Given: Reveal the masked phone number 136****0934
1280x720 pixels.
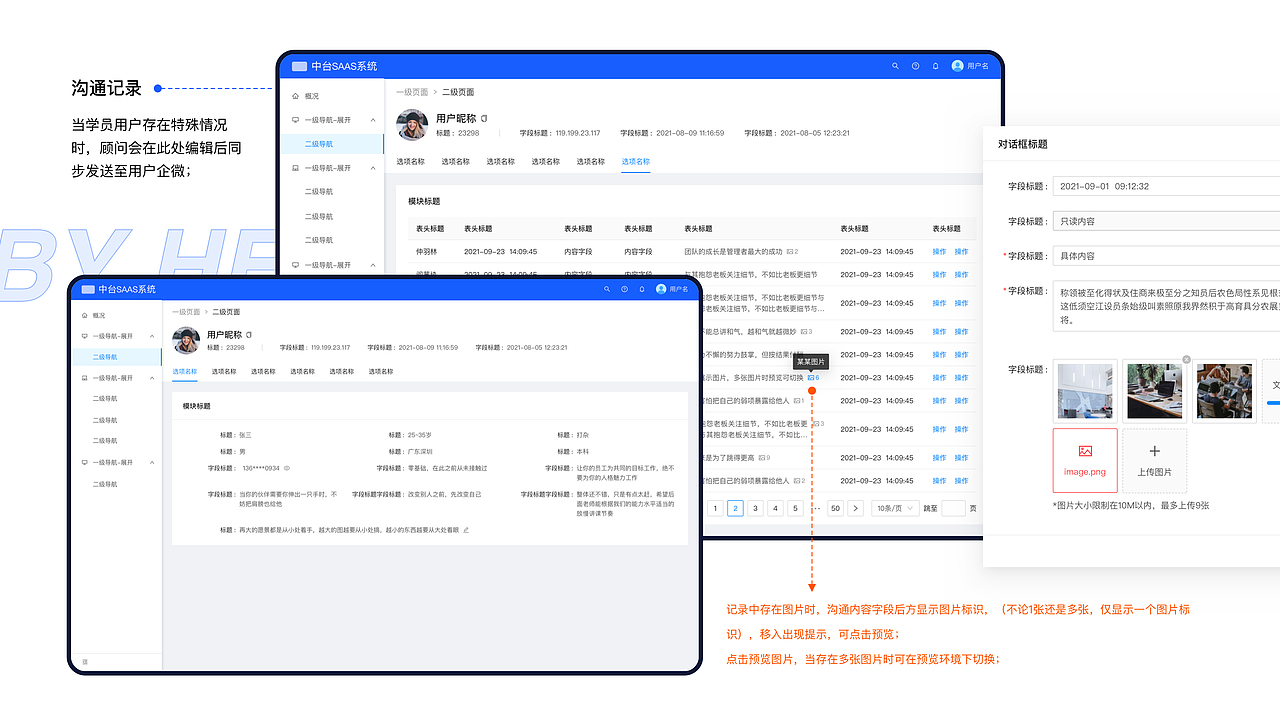Looking at the screenshot, I should pos(287,468).
